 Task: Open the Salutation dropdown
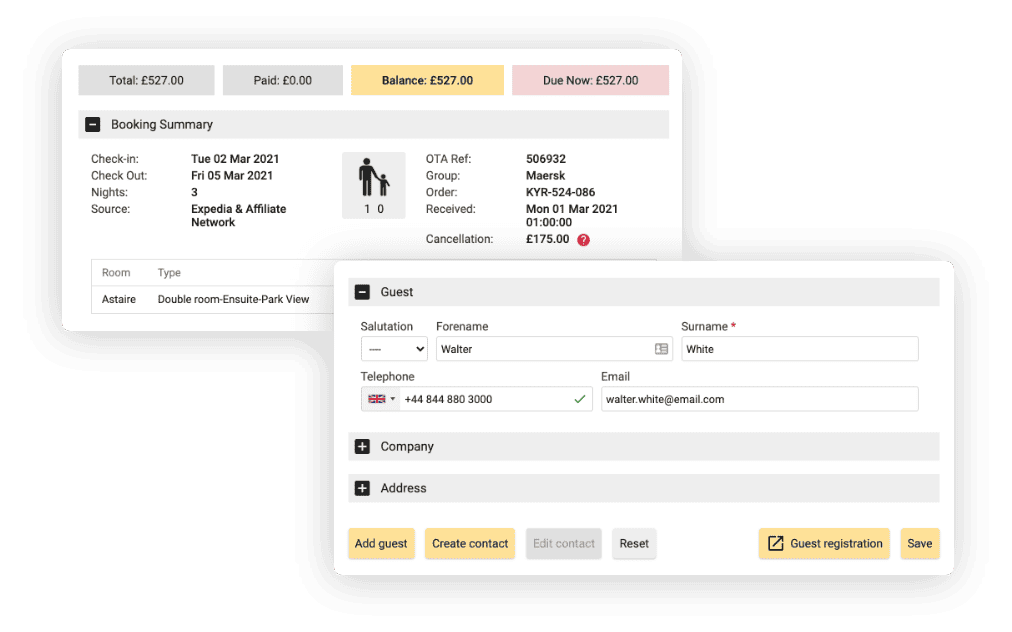394,349
